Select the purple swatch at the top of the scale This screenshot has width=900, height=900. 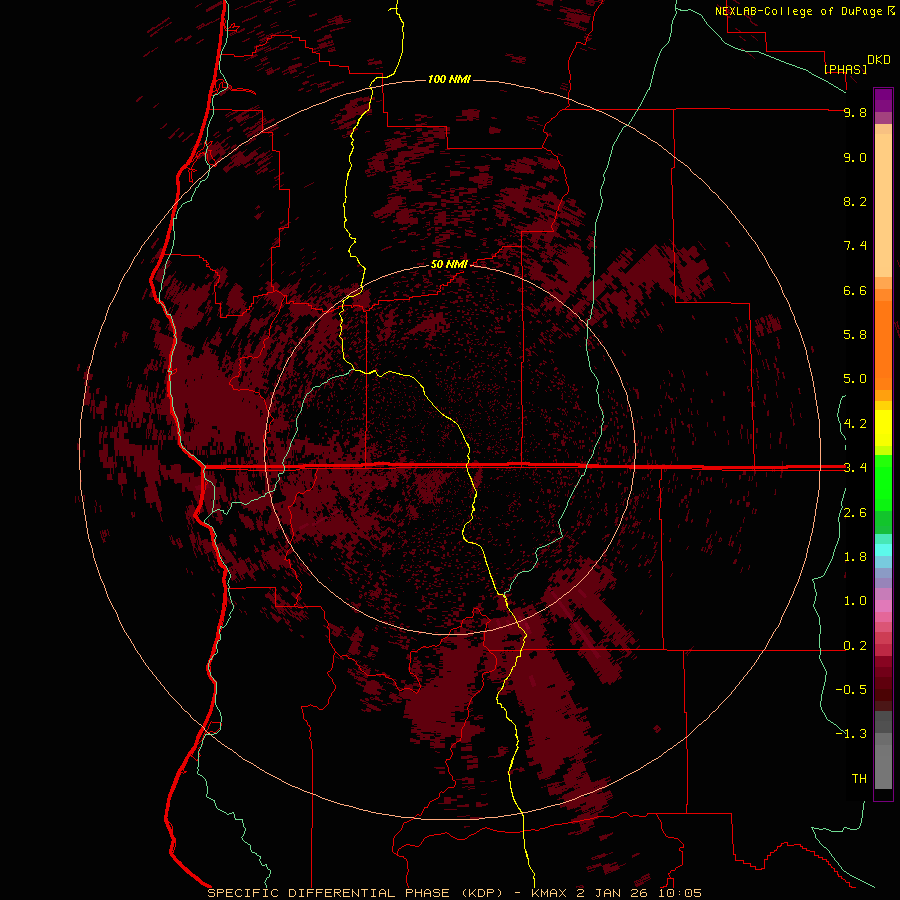[883, 100]
